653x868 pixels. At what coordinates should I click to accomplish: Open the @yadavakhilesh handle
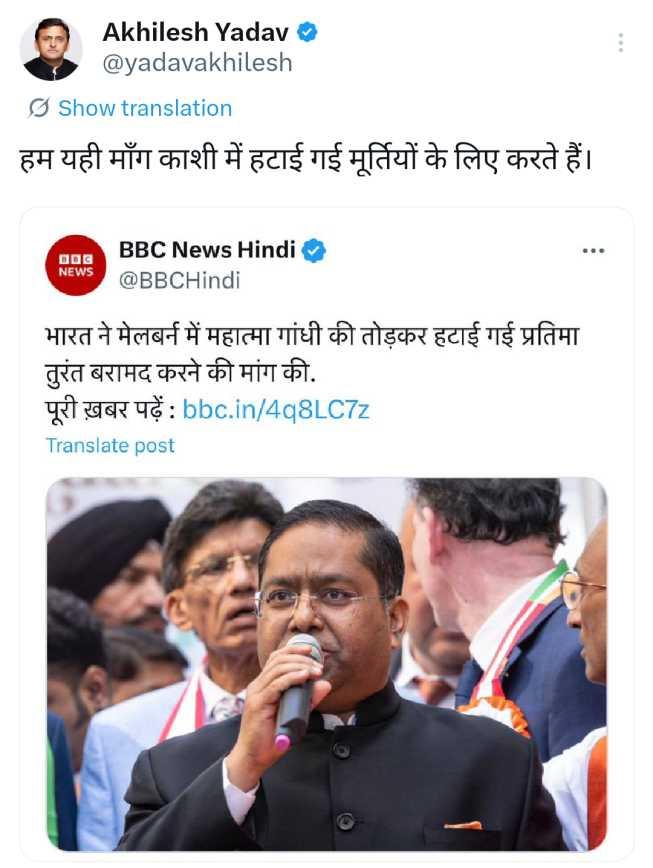tap(197, 63)
